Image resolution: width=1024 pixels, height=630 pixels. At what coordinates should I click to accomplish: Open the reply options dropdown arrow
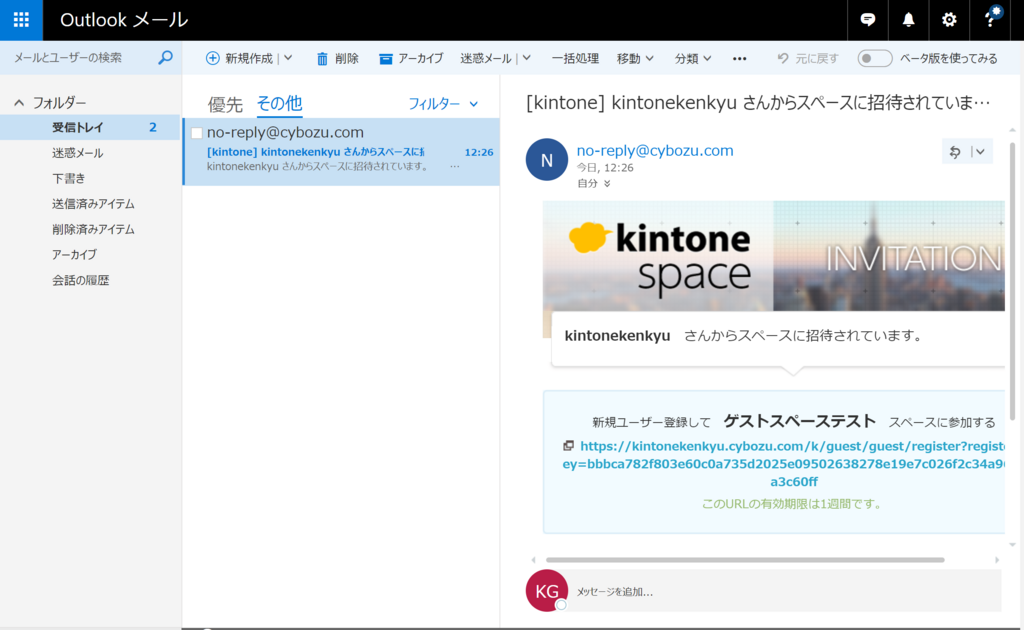[980, 151]
